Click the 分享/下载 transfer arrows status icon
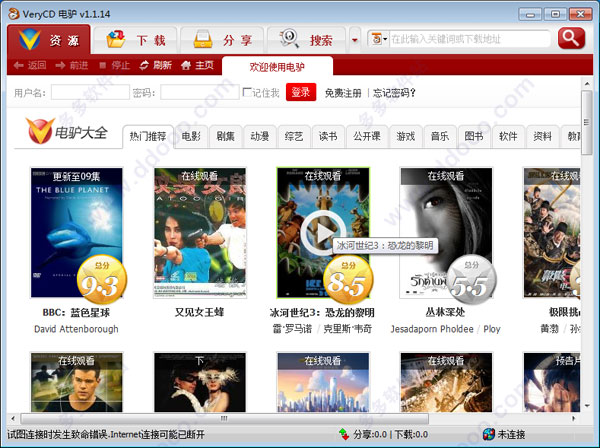600x448 pixels. pos(344,434)
